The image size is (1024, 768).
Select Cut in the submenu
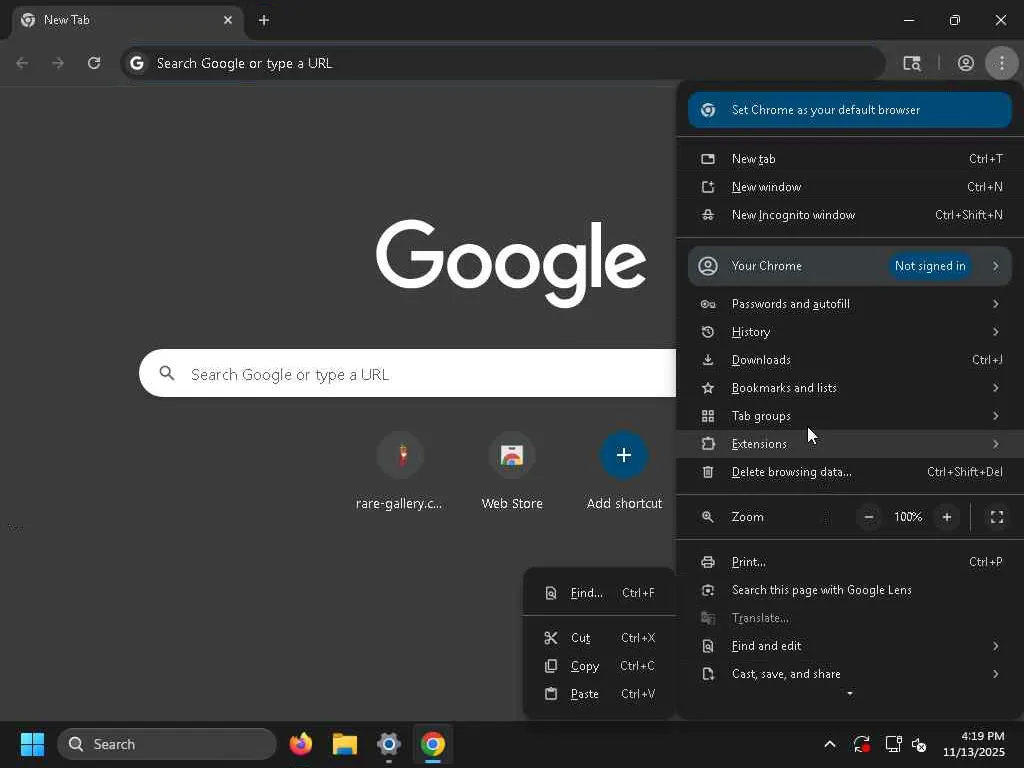[599, 638]
